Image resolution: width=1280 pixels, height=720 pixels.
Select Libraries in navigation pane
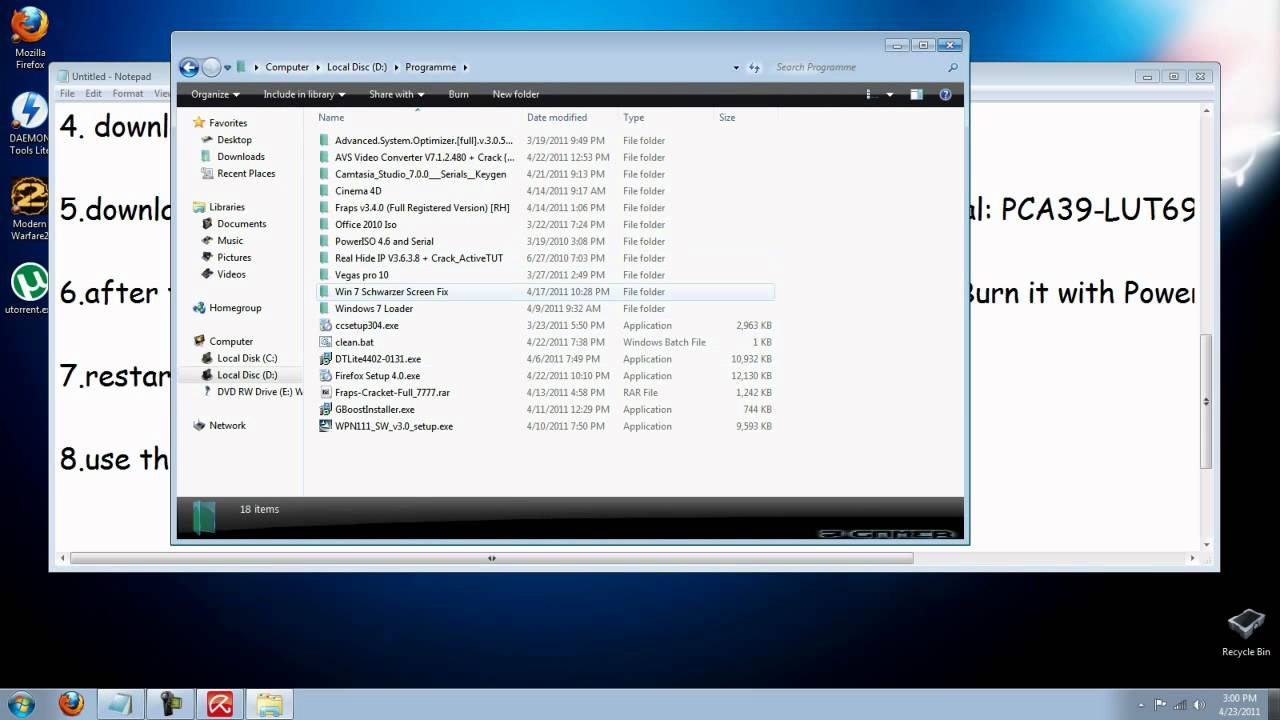point(226,207)
